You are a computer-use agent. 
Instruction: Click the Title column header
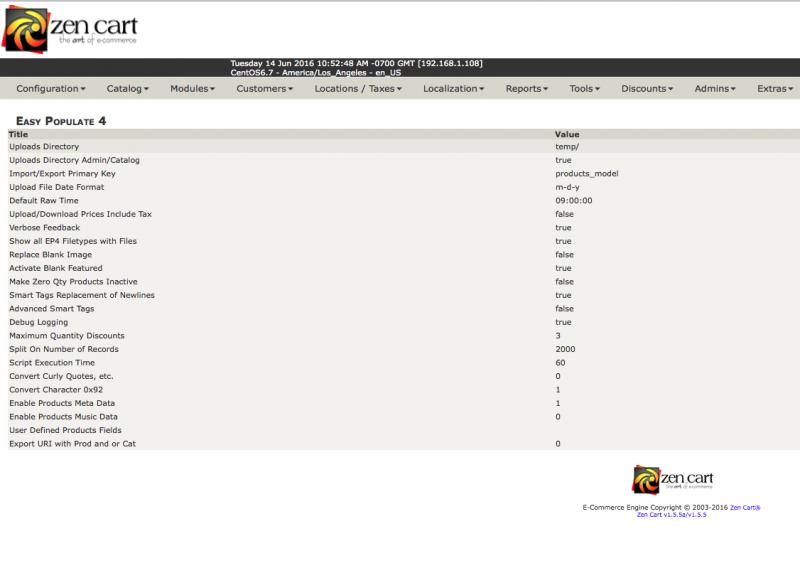click(18, 134)
